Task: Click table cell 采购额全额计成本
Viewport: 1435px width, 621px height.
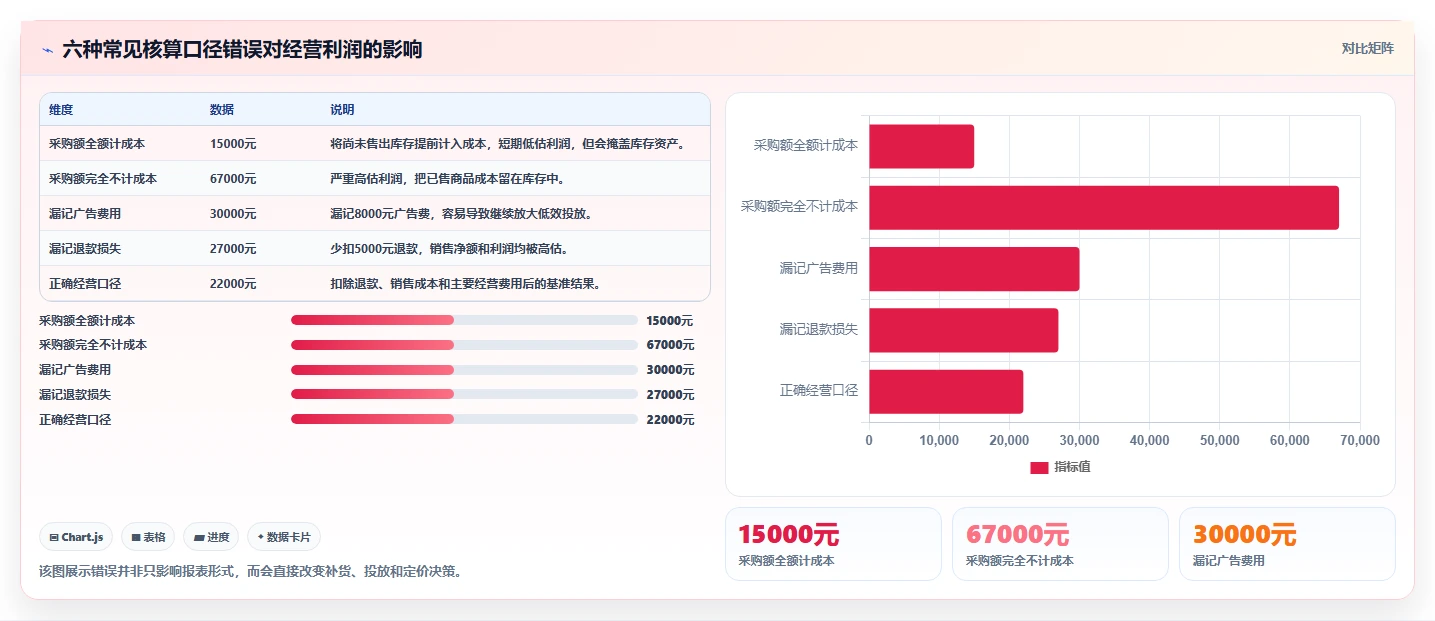Action: coord(97,144)
